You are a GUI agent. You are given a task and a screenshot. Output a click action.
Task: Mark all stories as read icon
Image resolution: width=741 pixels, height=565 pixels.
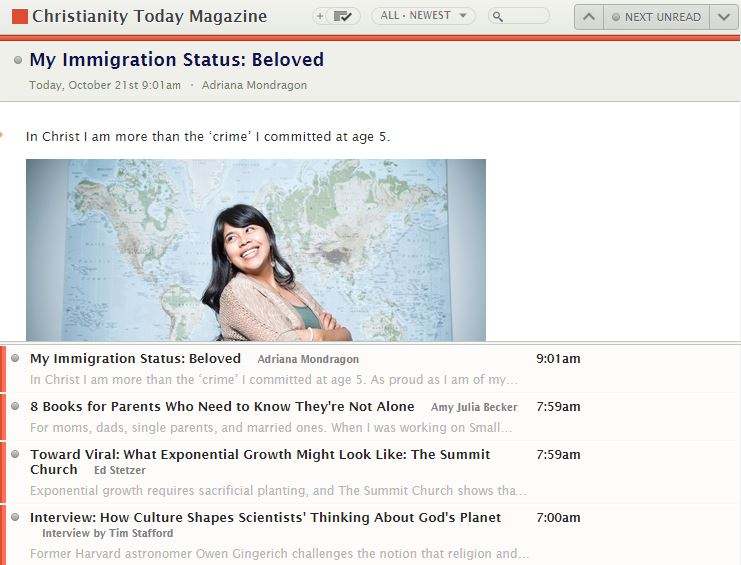[343, 17]
